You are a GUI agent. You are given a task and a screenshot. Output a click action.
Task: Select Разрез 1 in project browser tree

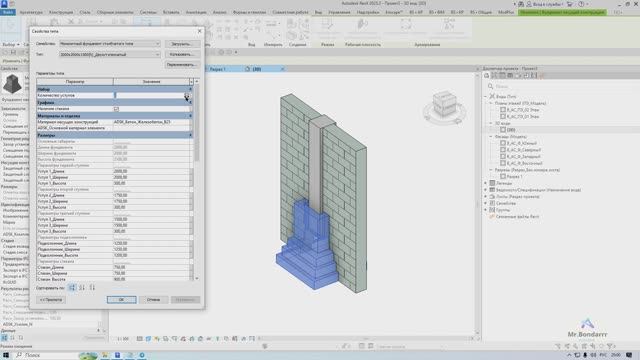coord(514,177)
